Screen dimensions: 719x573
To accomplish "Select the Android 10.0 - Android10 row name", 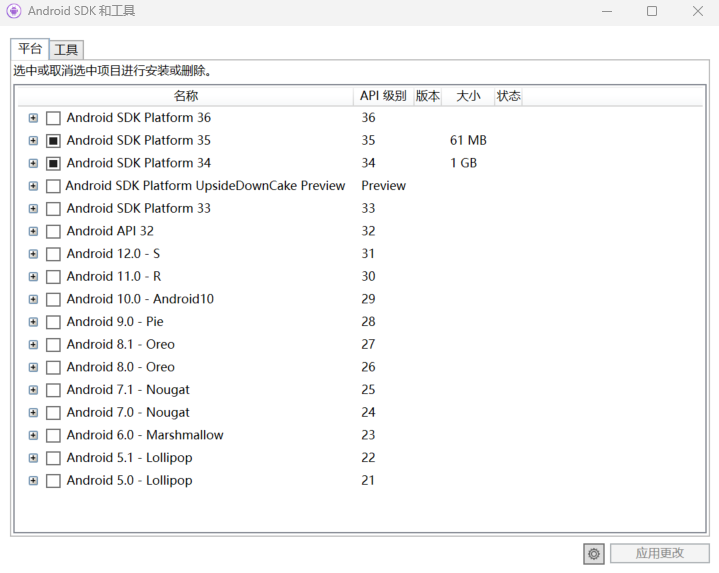I will (140, 299).
